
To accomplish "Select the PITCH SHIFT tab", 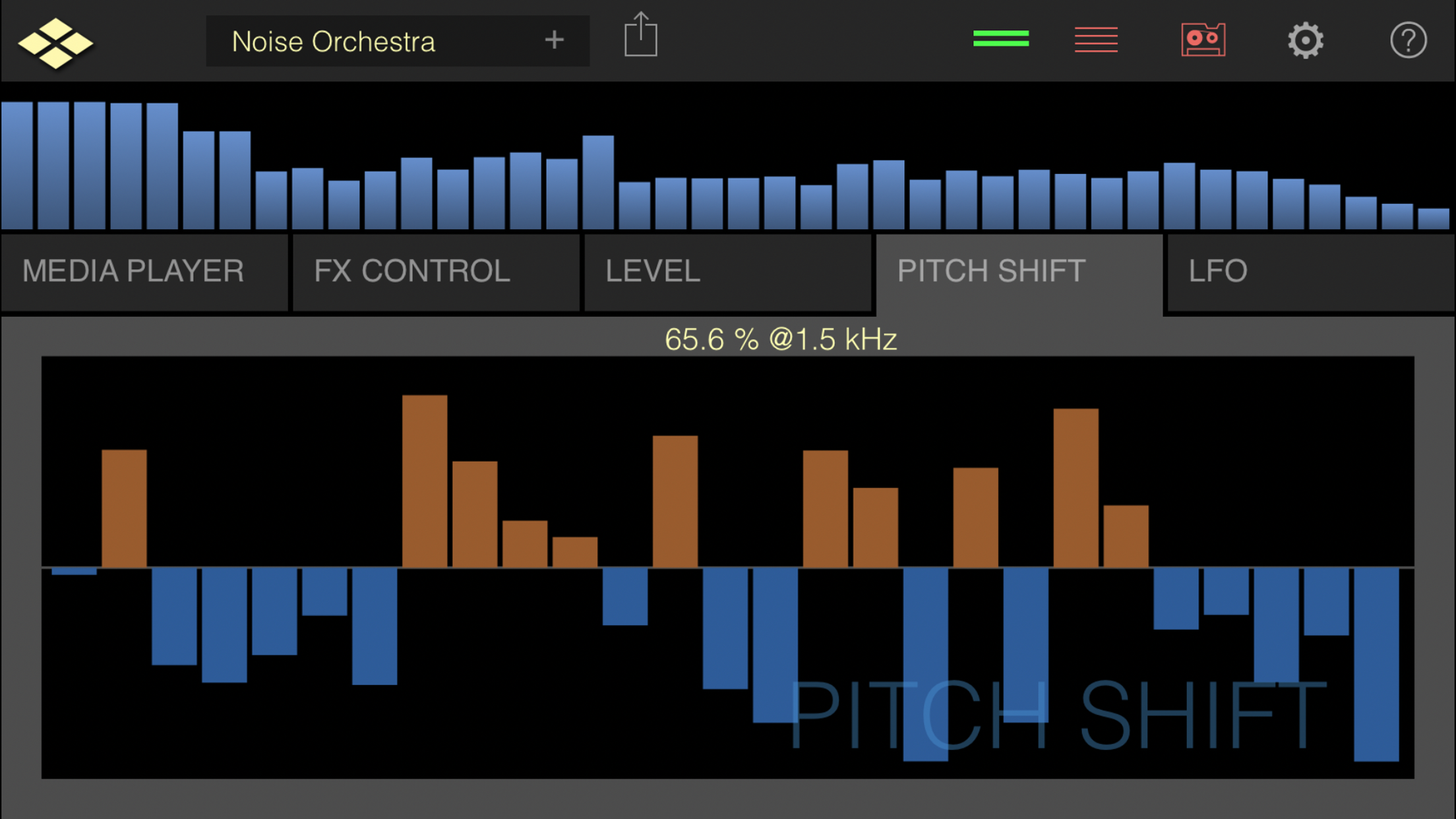I will 1018,272.
